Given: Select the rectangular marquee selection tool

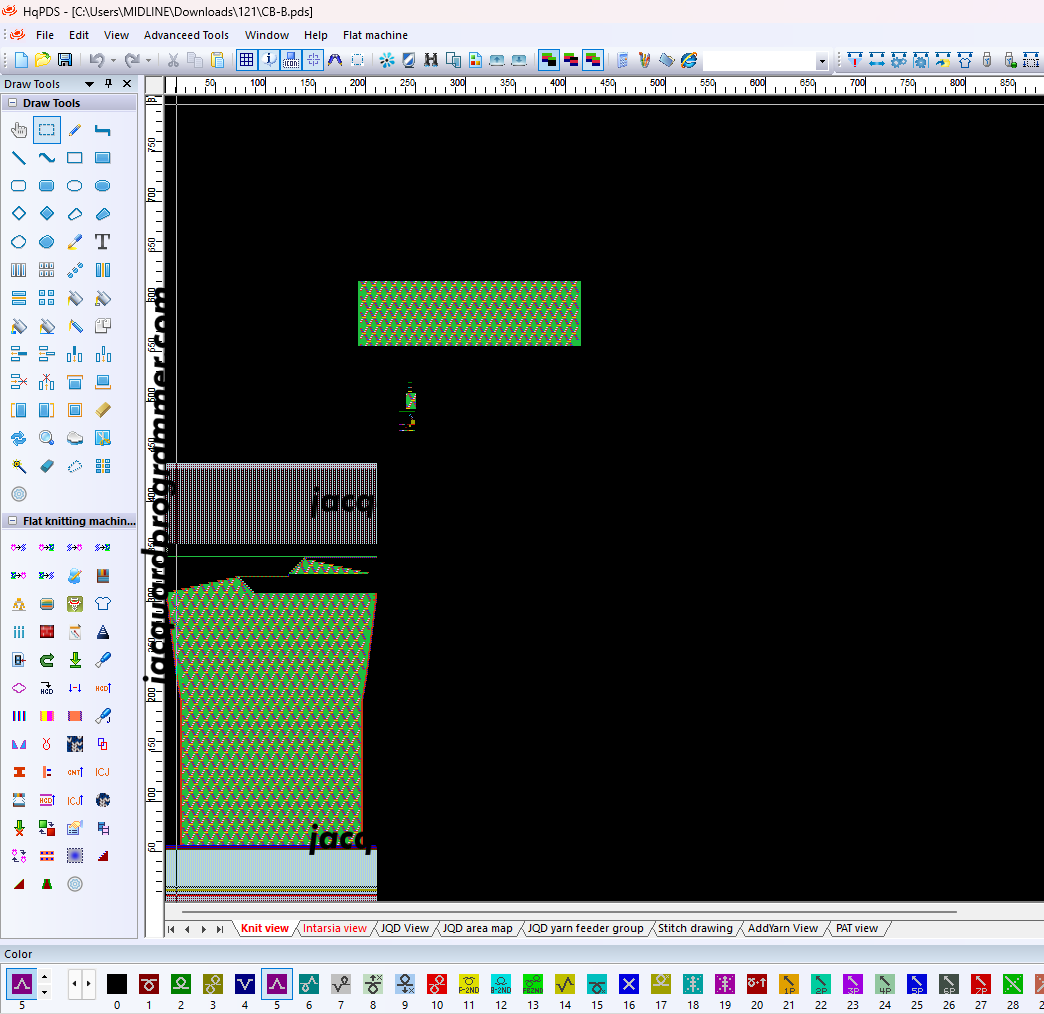Looking at the screenshot, I should pyautogui.click(x=46, y=130).
